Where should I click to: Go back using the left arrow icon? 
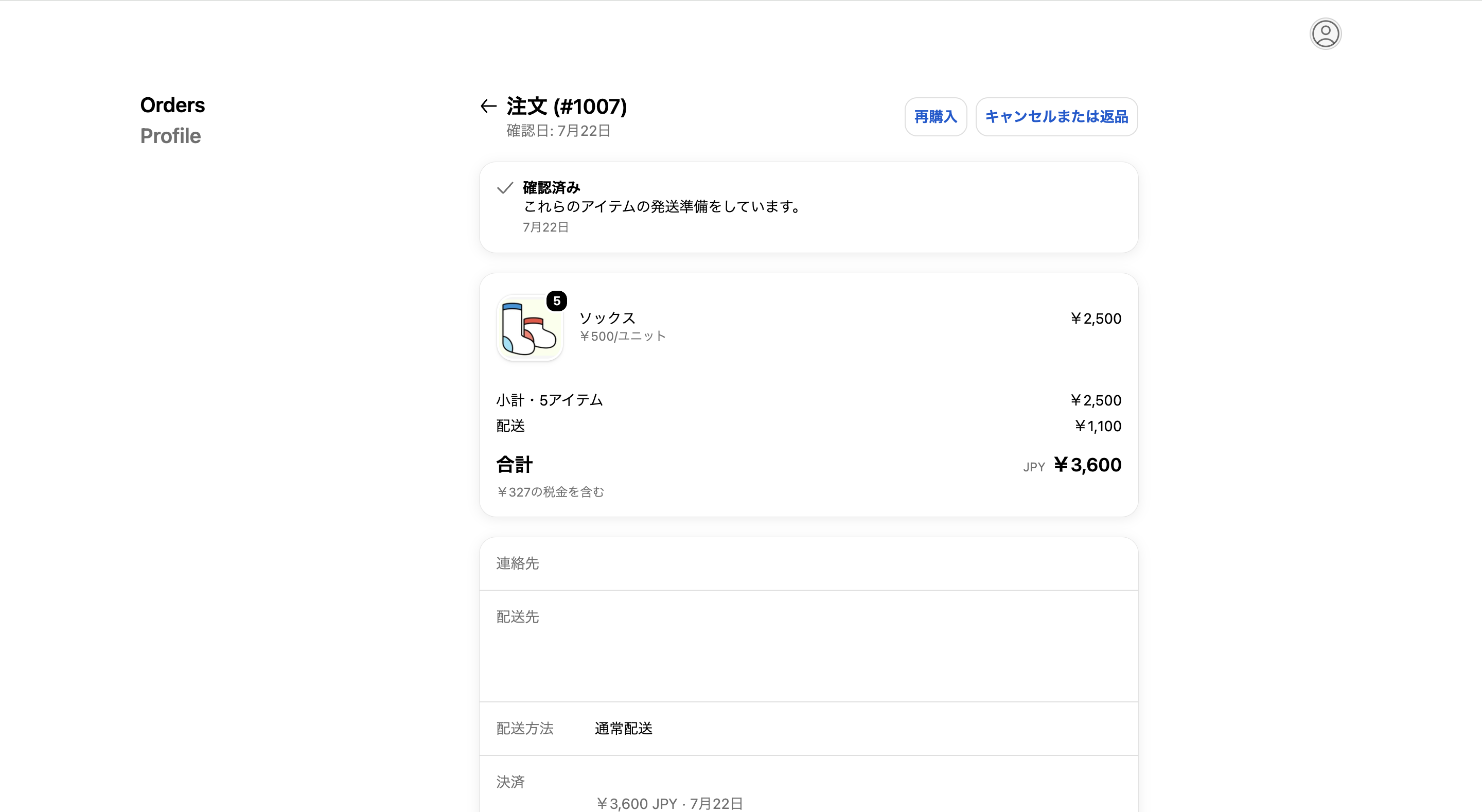[488, 106]
